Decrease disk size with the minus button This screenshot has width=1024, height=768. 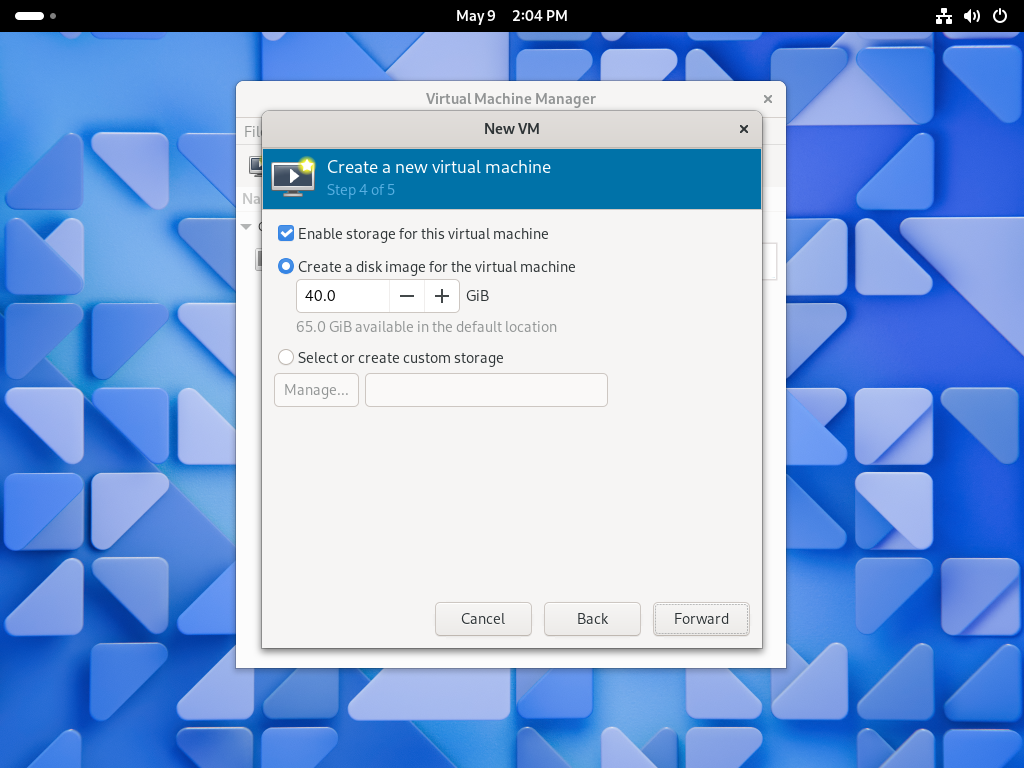(x=407, y=296)
